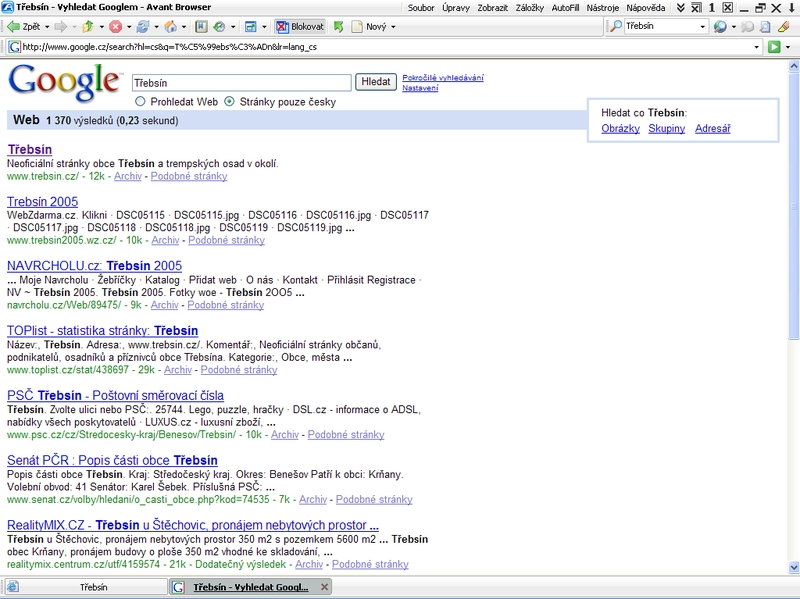Viewport: 800px width, 599px height.
Task: Select Stránky pouze česky radio button
Action: (230, 102)
